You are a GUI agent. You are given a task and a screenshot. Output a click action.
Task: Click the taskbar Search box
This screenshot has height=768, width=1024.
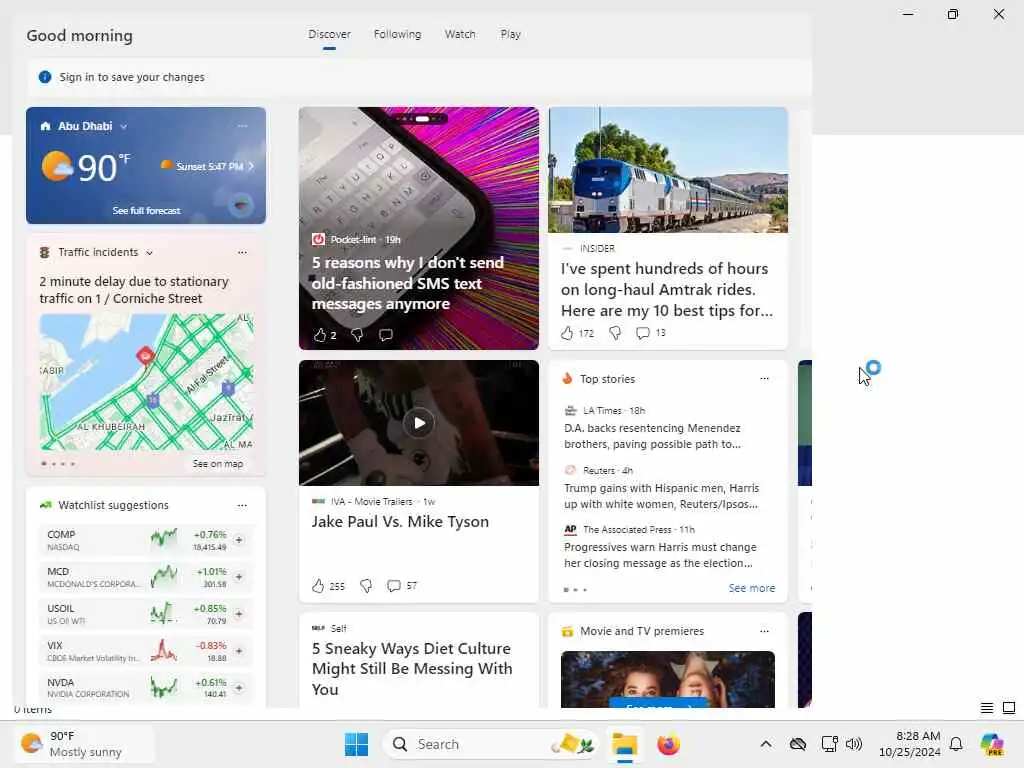[490, 744]
